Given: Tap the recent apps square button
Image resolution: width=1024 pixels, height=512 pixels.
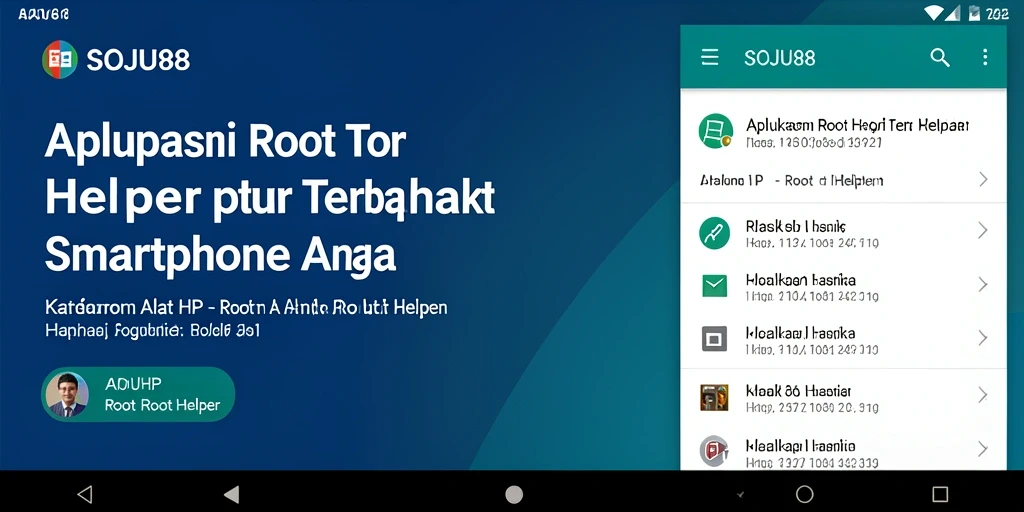Looking at the screenshot, I should [940, 494].
